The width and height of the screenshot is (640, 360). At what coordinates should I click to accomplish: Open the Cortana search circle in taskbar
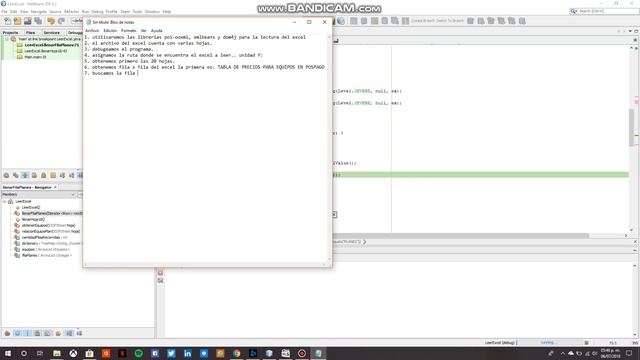tap(24, 353)
